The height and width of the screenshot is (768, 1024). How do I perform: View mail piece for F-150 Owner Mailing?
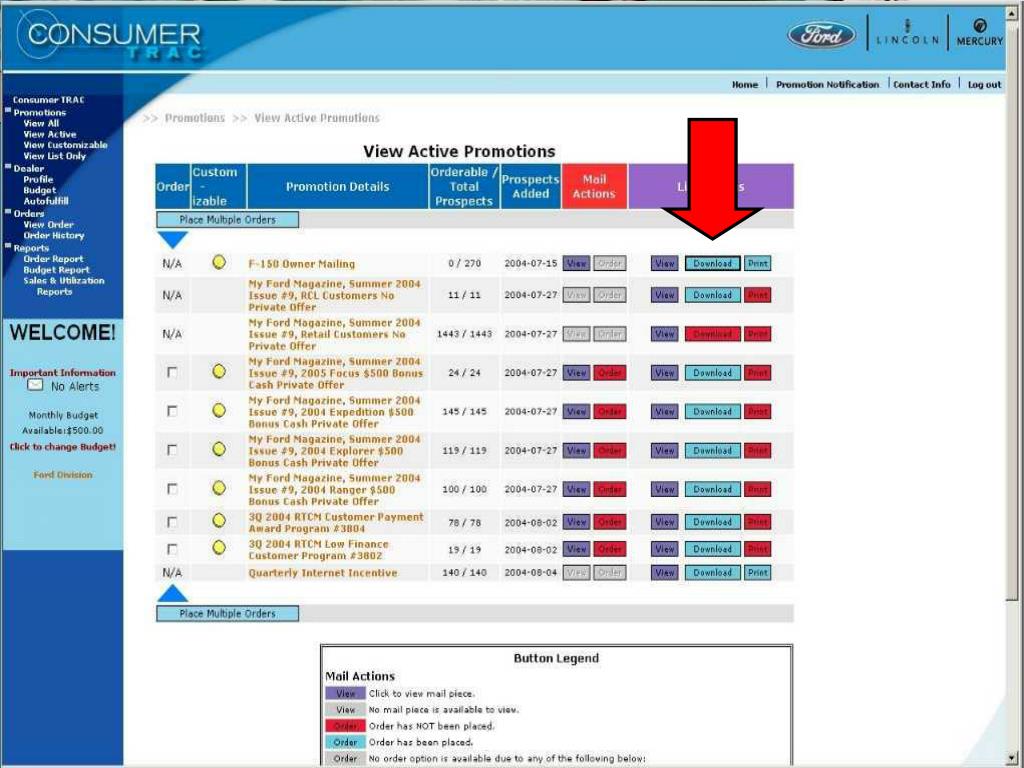point(576,264)
